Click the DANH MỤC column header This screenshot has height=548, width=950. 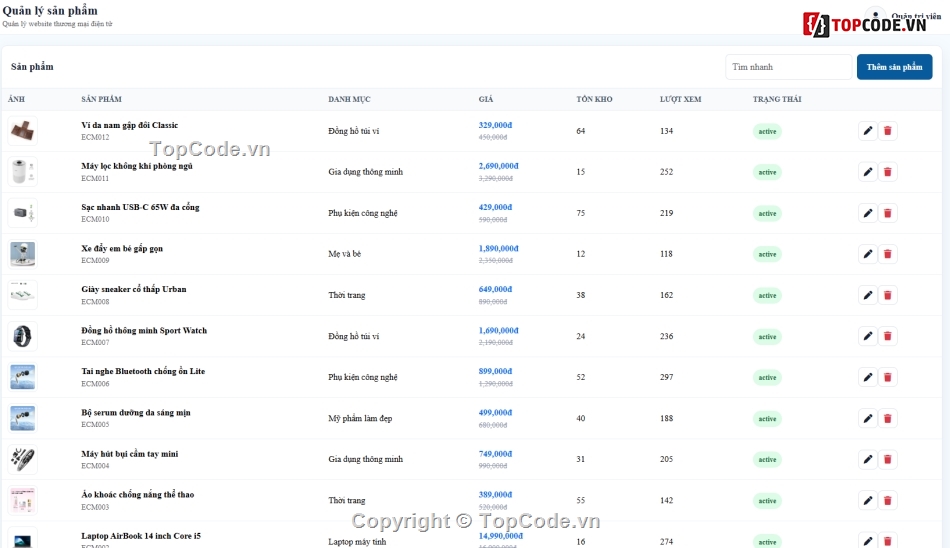[349, 99]
